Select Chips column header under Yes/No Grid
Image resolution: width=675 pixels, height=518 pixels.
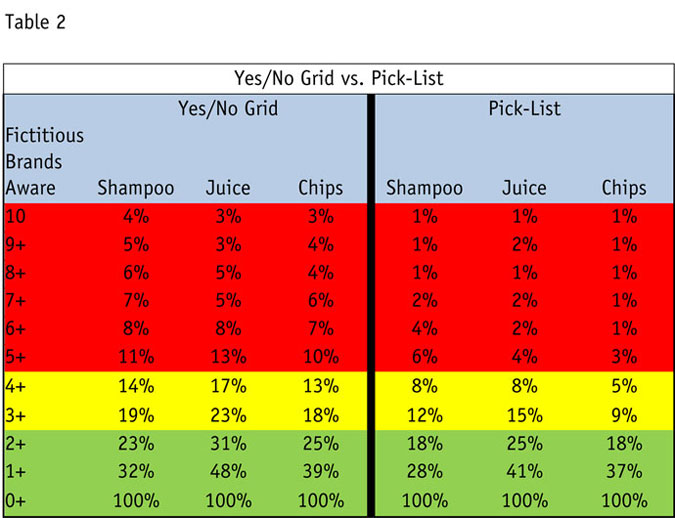coord(320,188)
